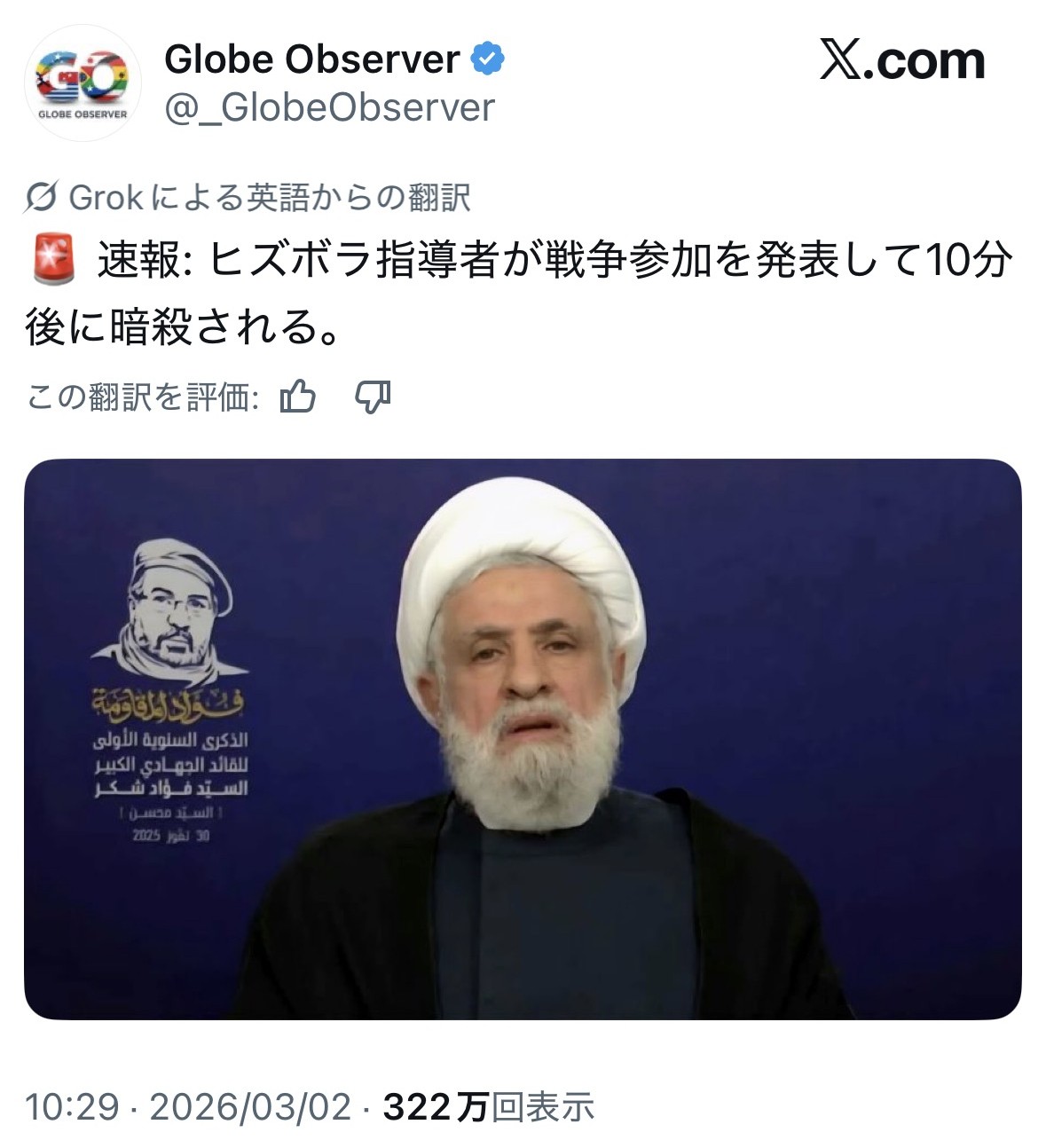Click the この翻訳を評価 label
1046x1148 pixels.
tap(142, 397)
